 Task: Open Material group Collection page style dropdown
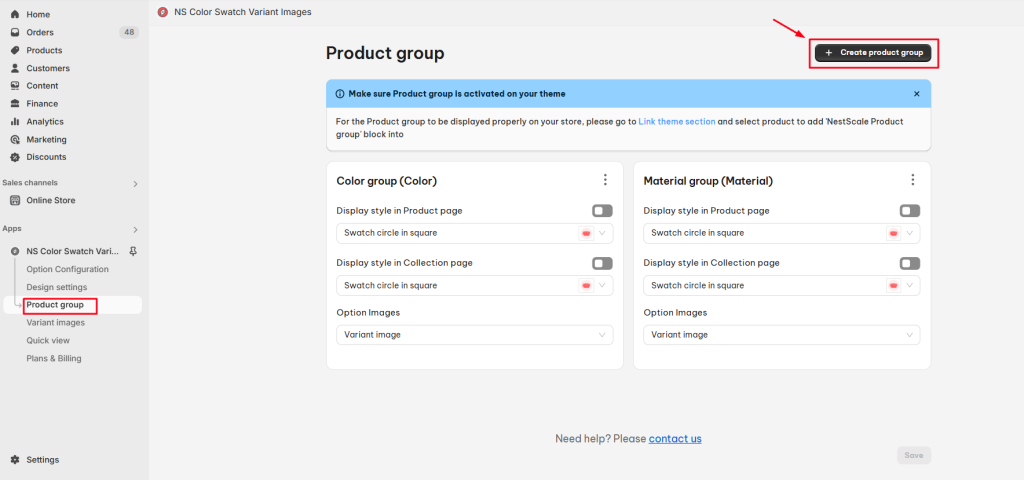click(x=782, y=285)
